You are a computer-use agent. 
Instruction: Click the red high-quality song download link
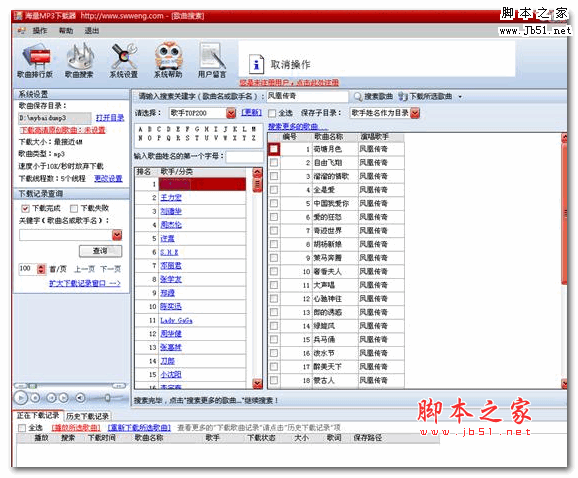click(63, 130)
